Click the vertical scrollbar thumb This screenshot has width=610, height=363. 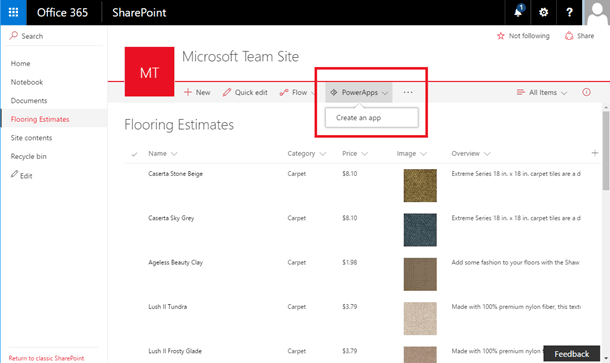[x=606, y=150]
